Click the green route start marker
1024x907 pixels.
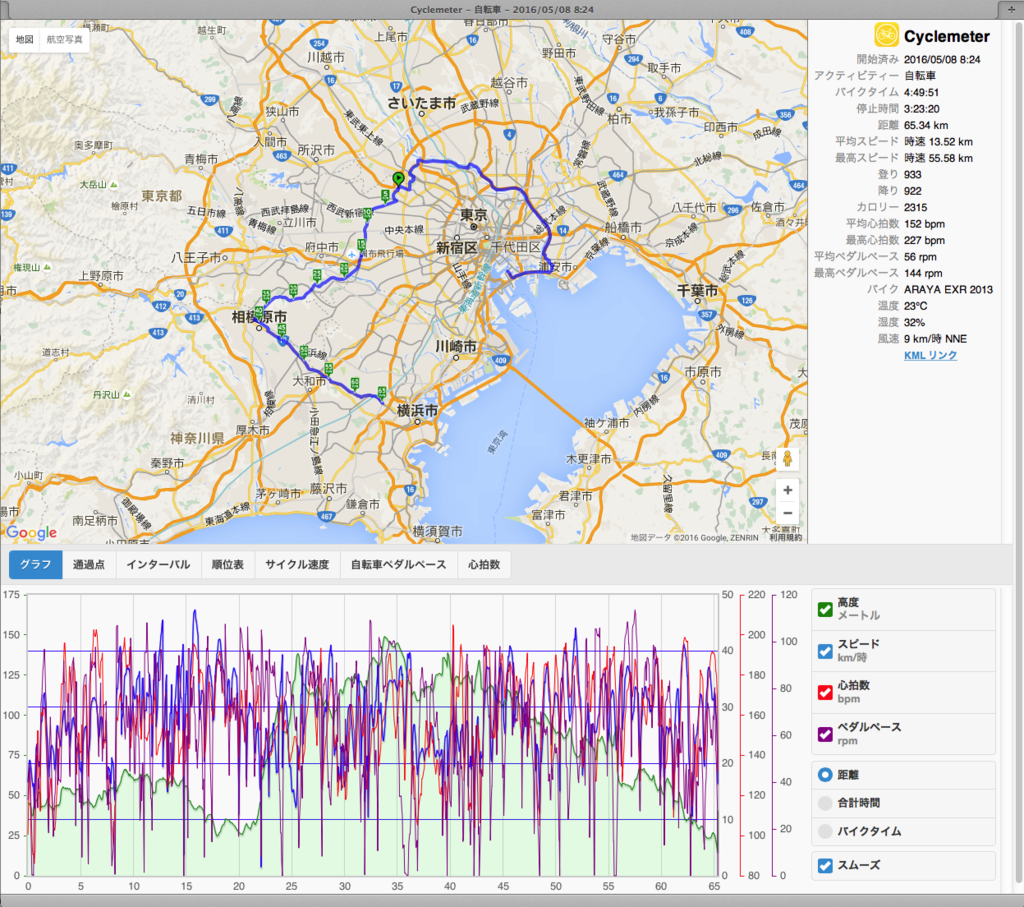click(398, 178)
